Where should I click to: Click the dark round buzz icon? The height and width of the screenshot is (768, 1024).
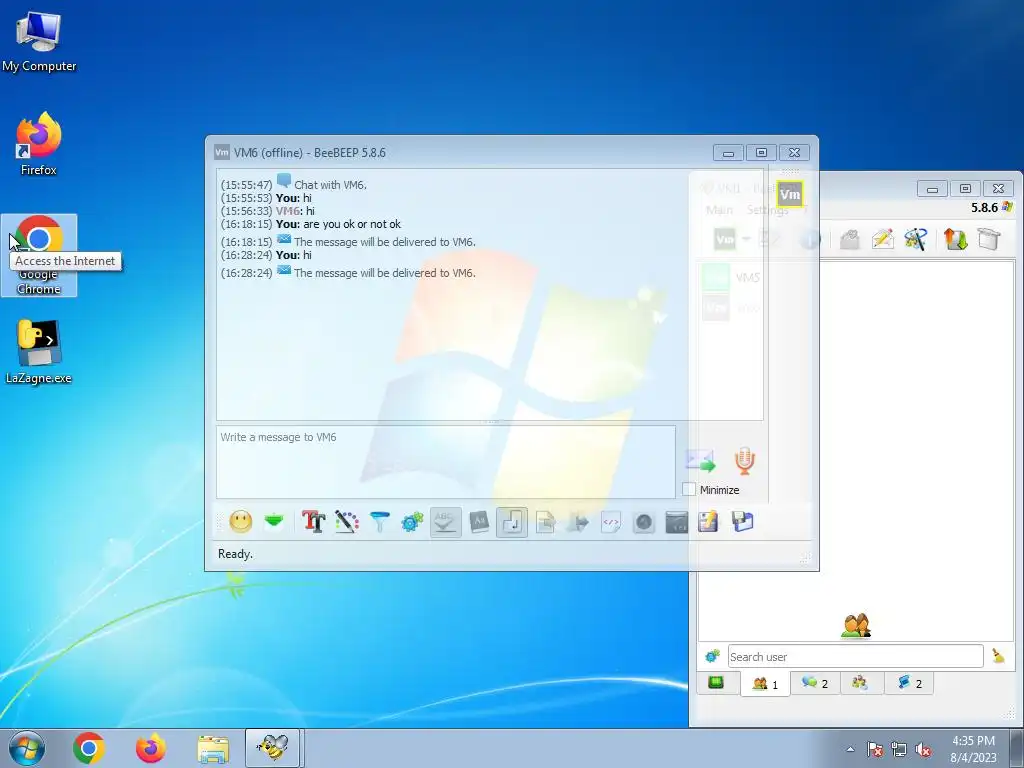click(644, 522)
